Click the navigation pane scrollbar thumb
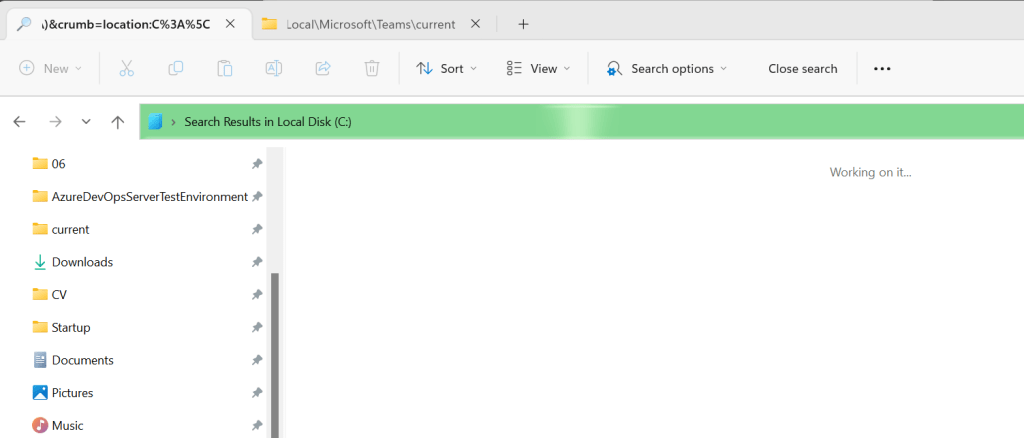Screen dimensions: 1024x438 coord(275,355)
